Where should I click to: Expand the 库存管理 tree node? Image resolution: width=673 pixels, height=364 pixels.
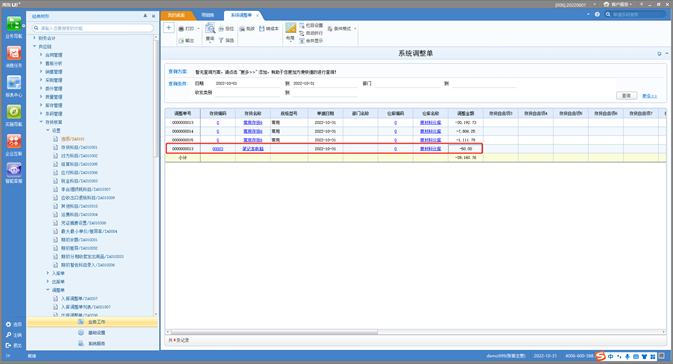pyautogui.click(x=41, y=105)
